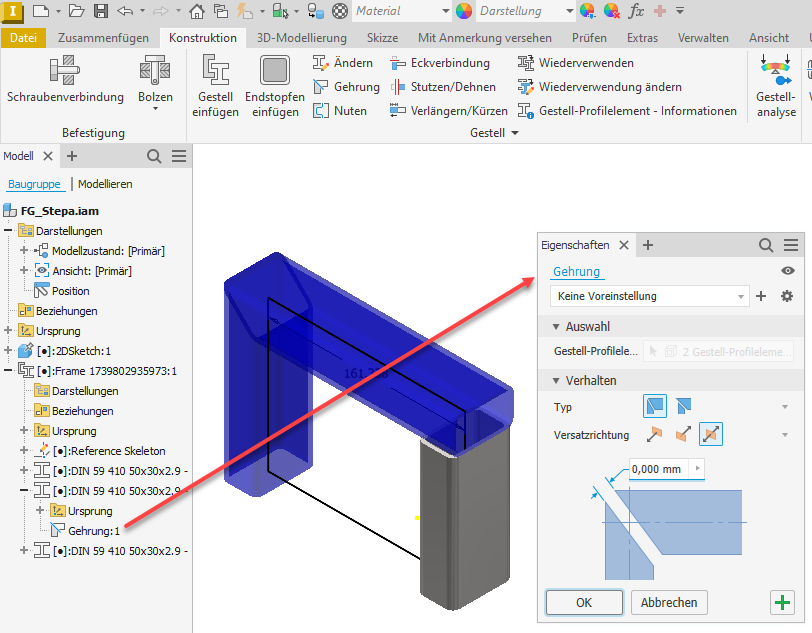Expand the [●]:2DSketch:1 node

8,350
